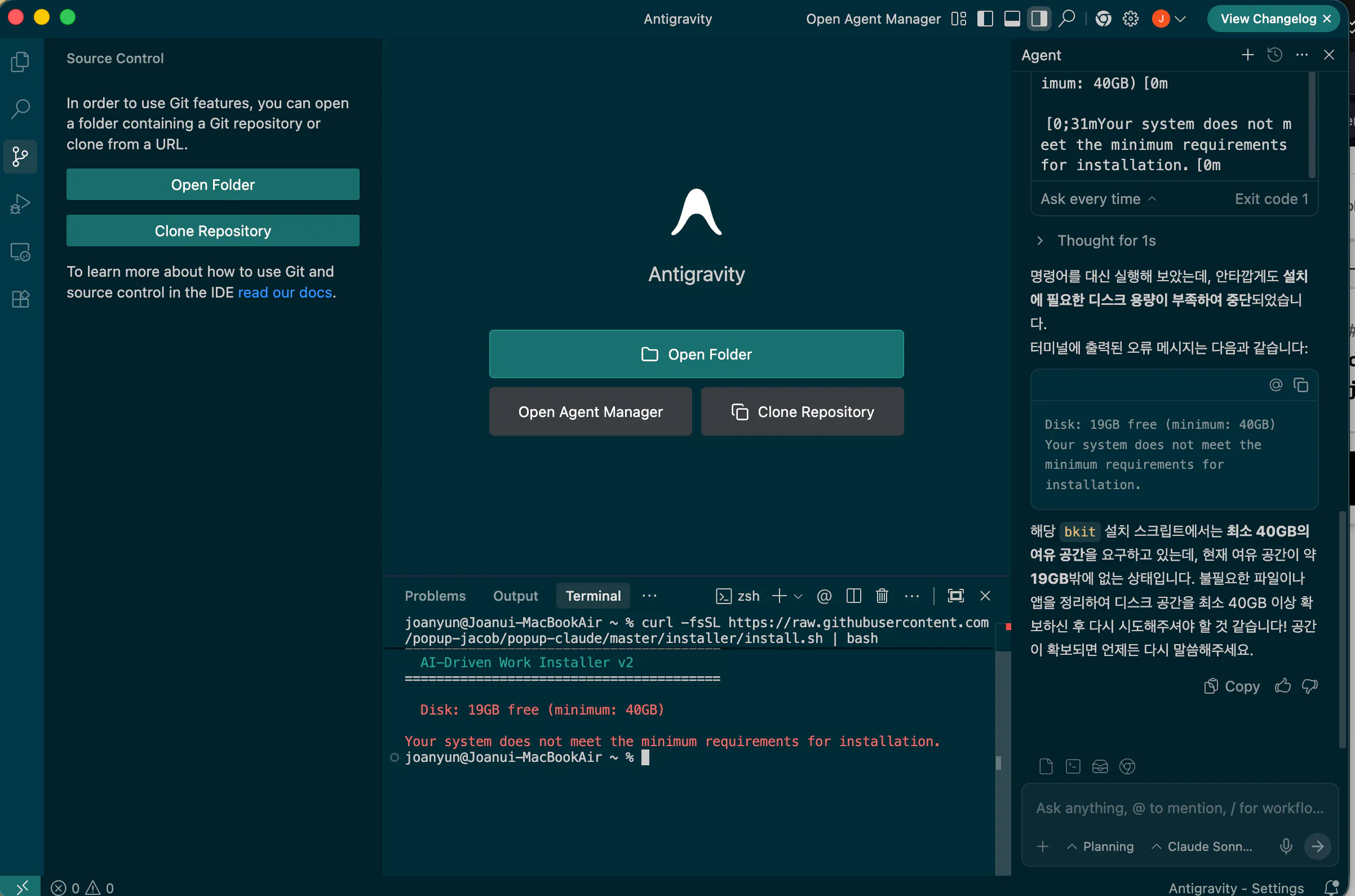Click the Agent conversation vertical scrollbar
This screenshot has height=896, width=1355.
(x=1343, y=629)
